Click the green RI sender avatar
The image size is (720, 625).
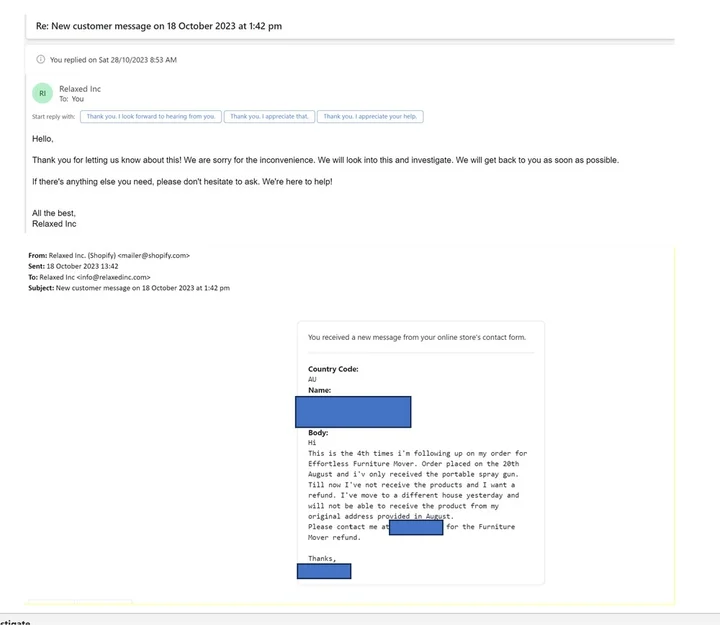[x=42, y=93]
